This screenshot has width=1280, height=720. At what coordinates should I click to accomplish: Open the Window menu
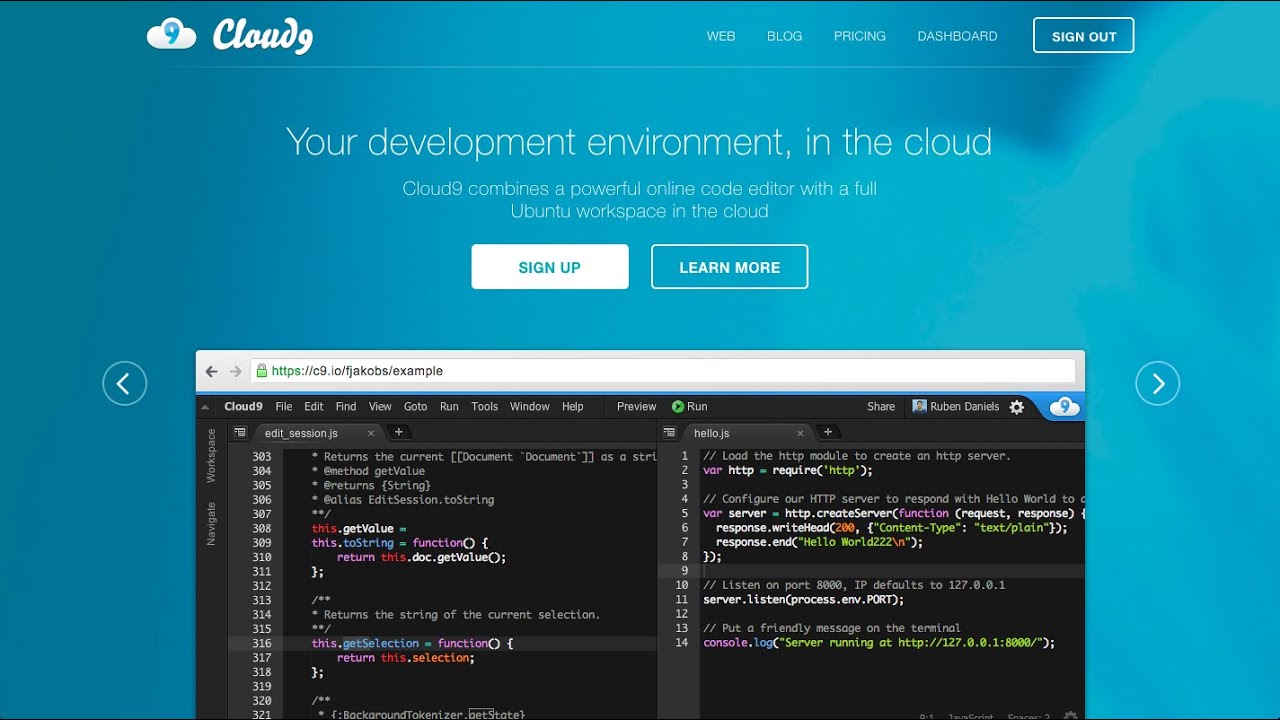(530, 406)
